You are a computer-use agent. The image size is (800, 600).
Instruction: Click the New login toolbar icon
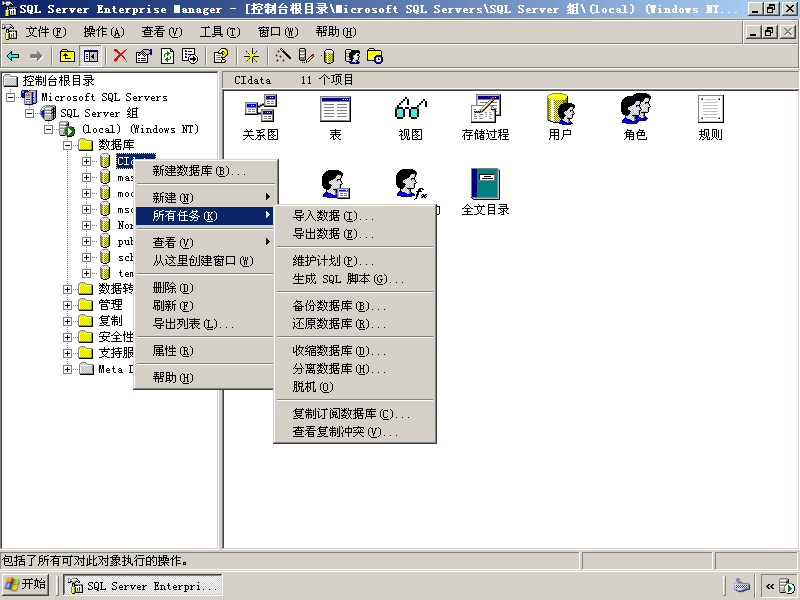click(352, 56)
